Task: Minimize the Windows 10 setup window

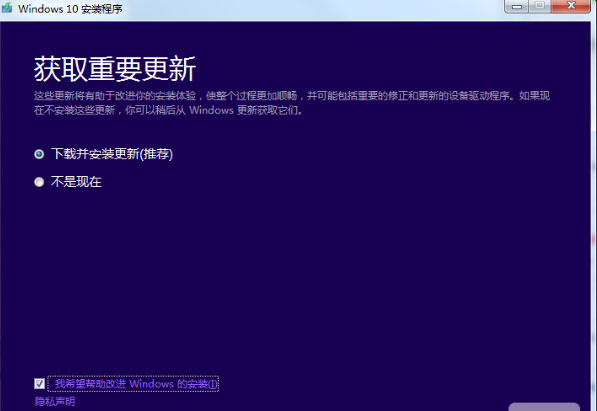Action: coord(517,6)
